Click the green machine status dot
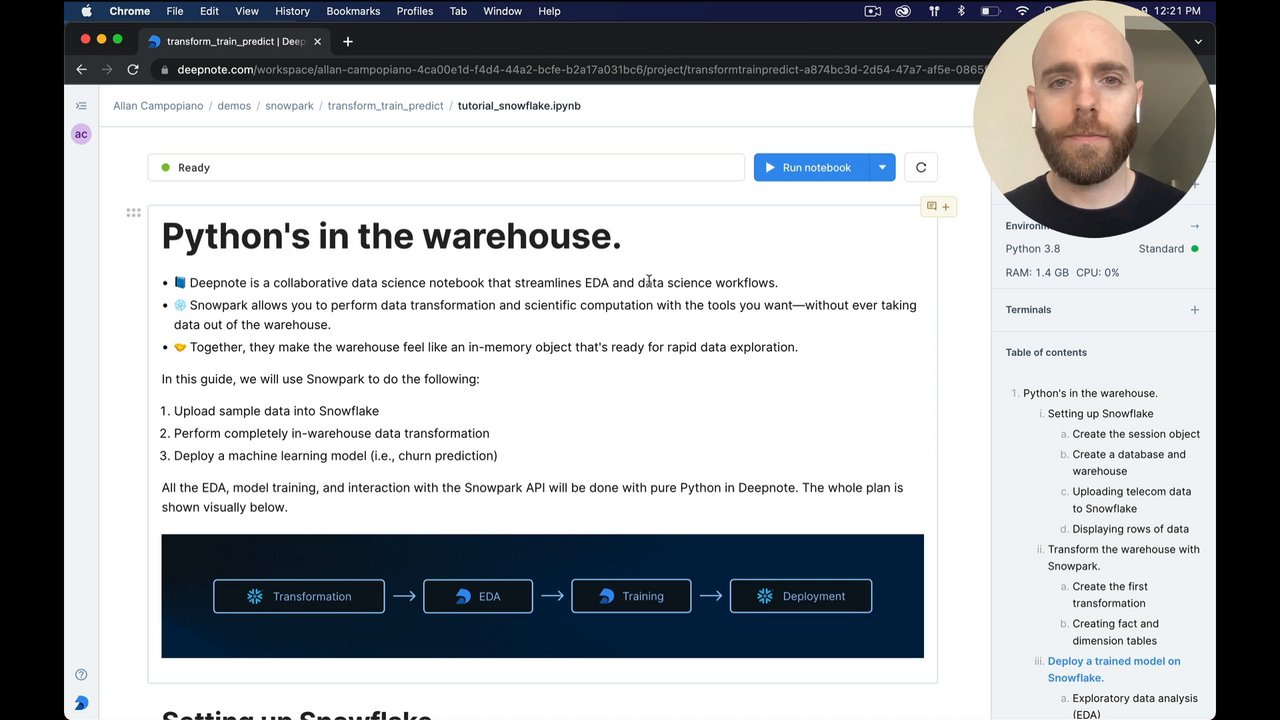 coord(1194,248)
